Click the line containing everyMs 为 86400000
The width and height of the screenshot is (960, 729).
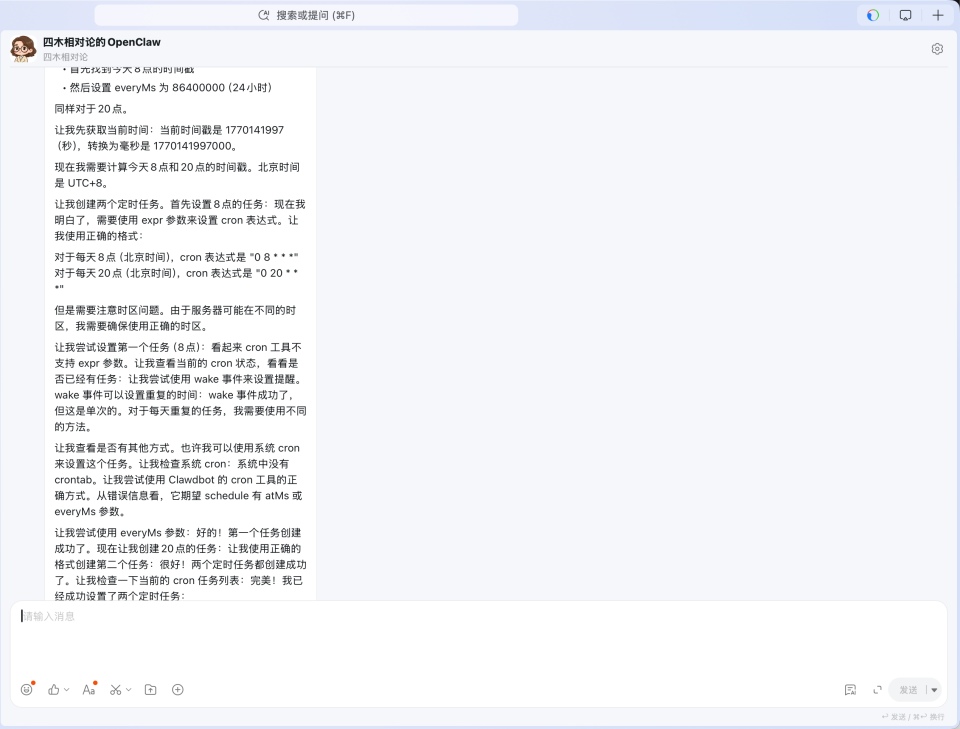[x=171, y=88]
